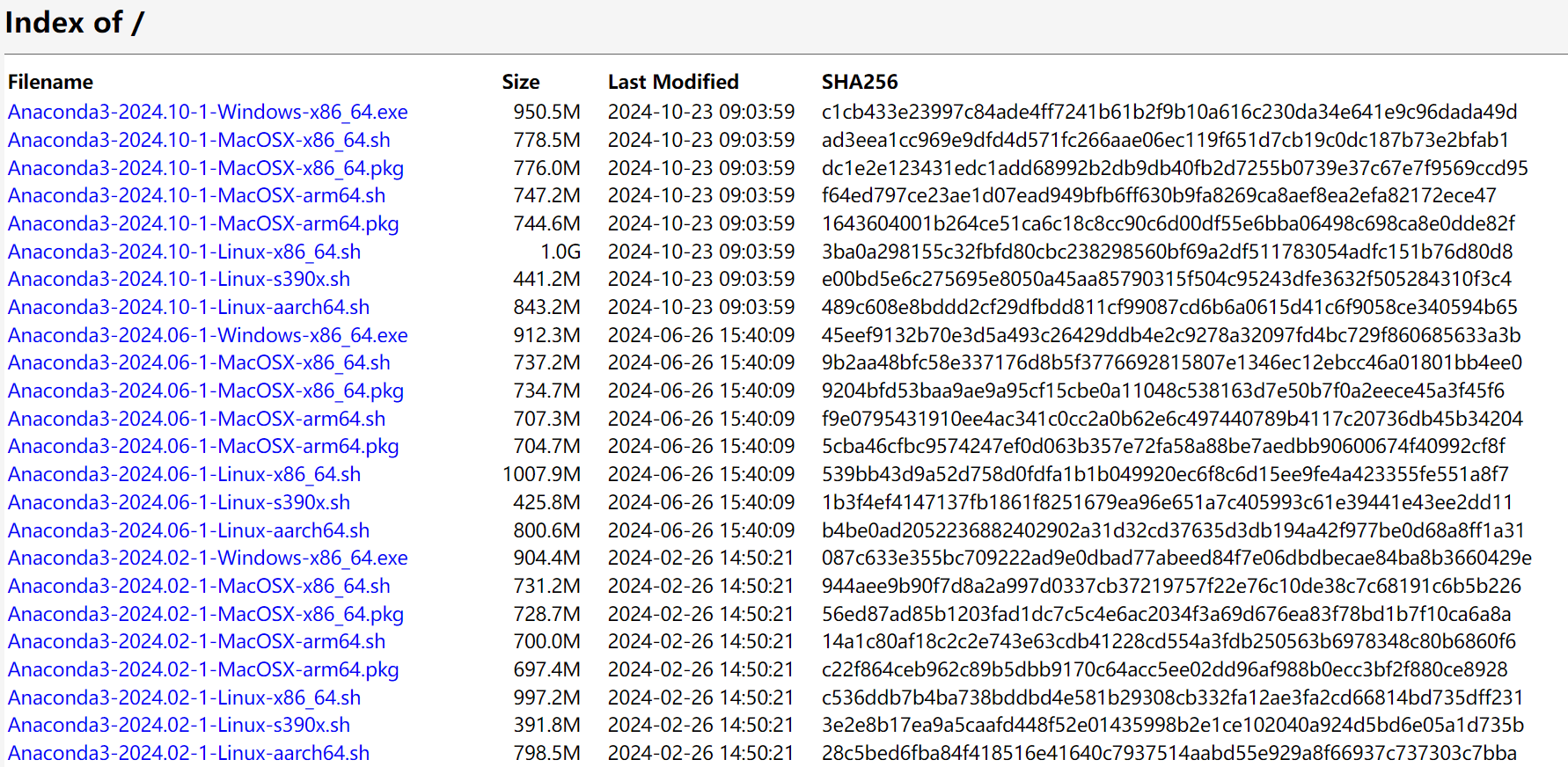Image resolution: width=1568 pixels, height=767 pixels.
Task: Click Anaconda3-2024.02-1-MacOSX-x86_64.sh link
Action: [199, 586]
